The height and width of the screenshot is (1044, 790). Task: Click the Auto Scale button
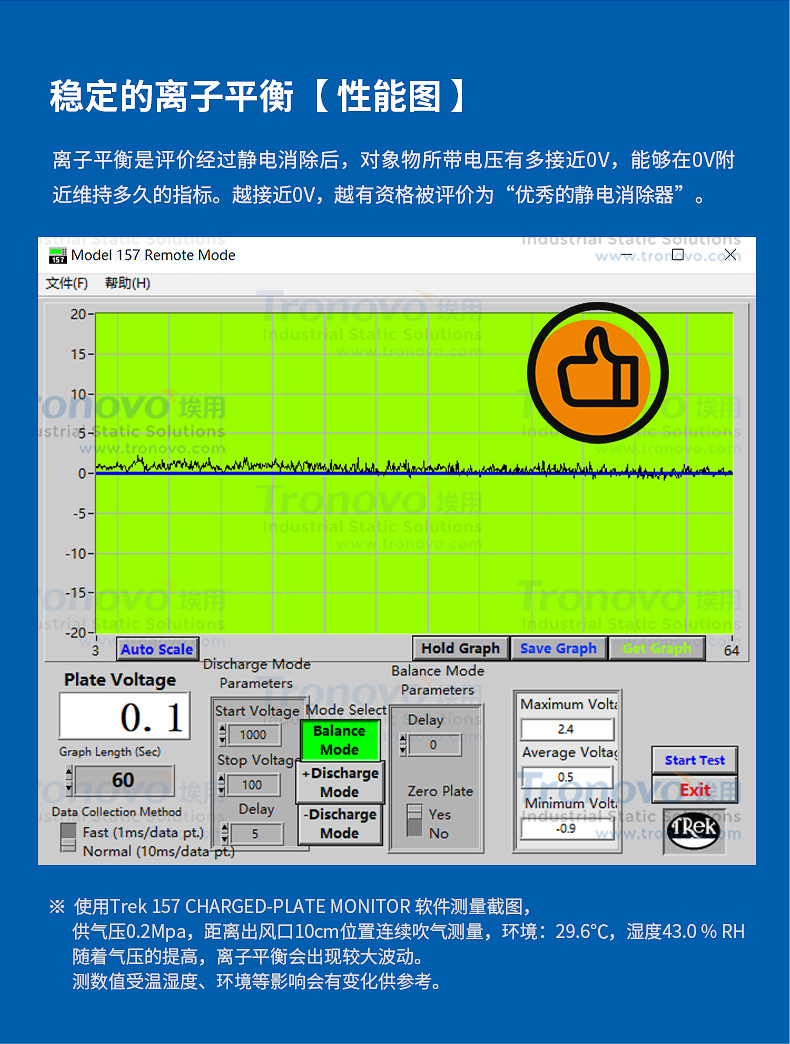point(157,649)
